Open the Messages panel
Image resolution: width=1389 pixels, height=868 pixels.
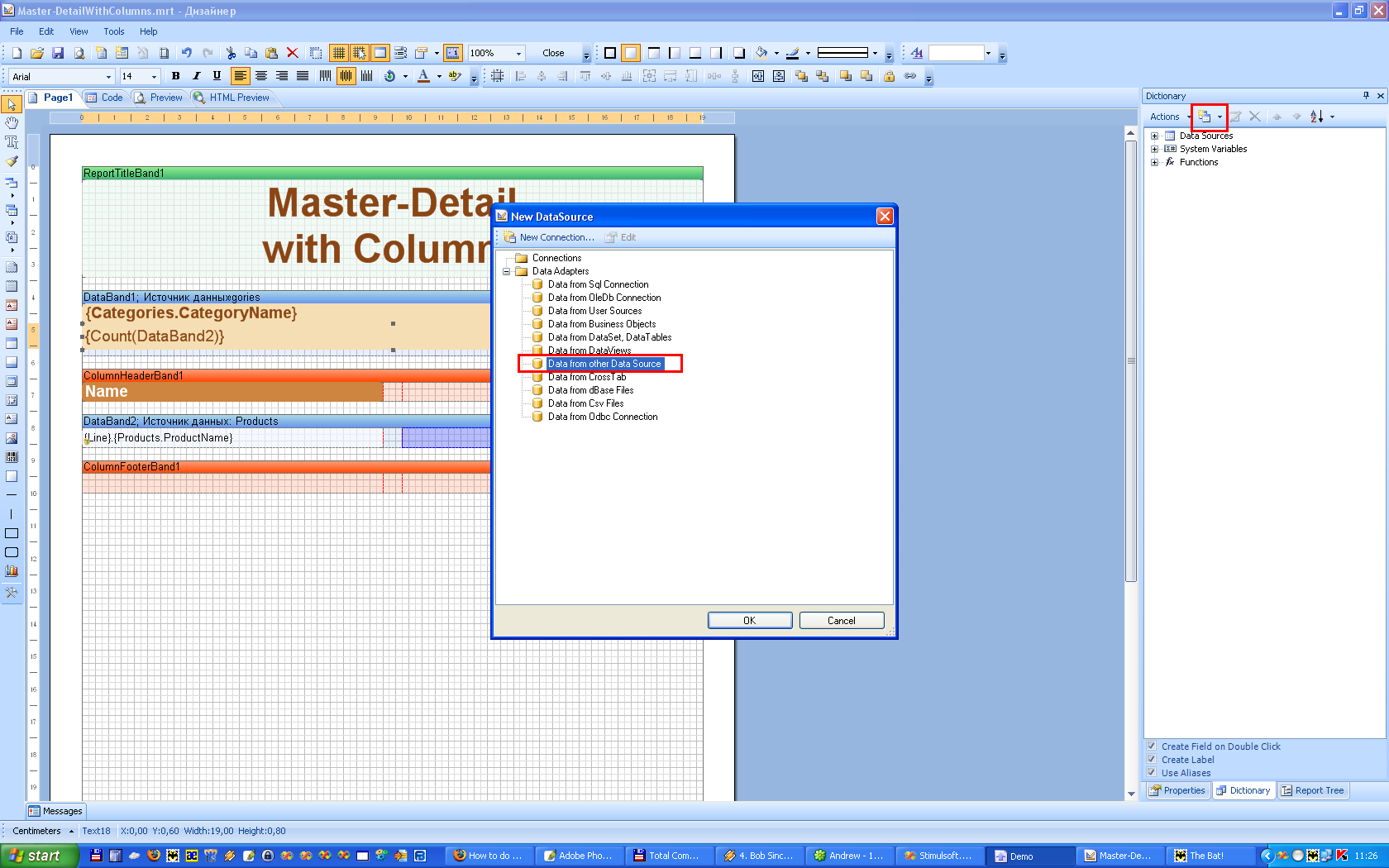pos(55,811)
